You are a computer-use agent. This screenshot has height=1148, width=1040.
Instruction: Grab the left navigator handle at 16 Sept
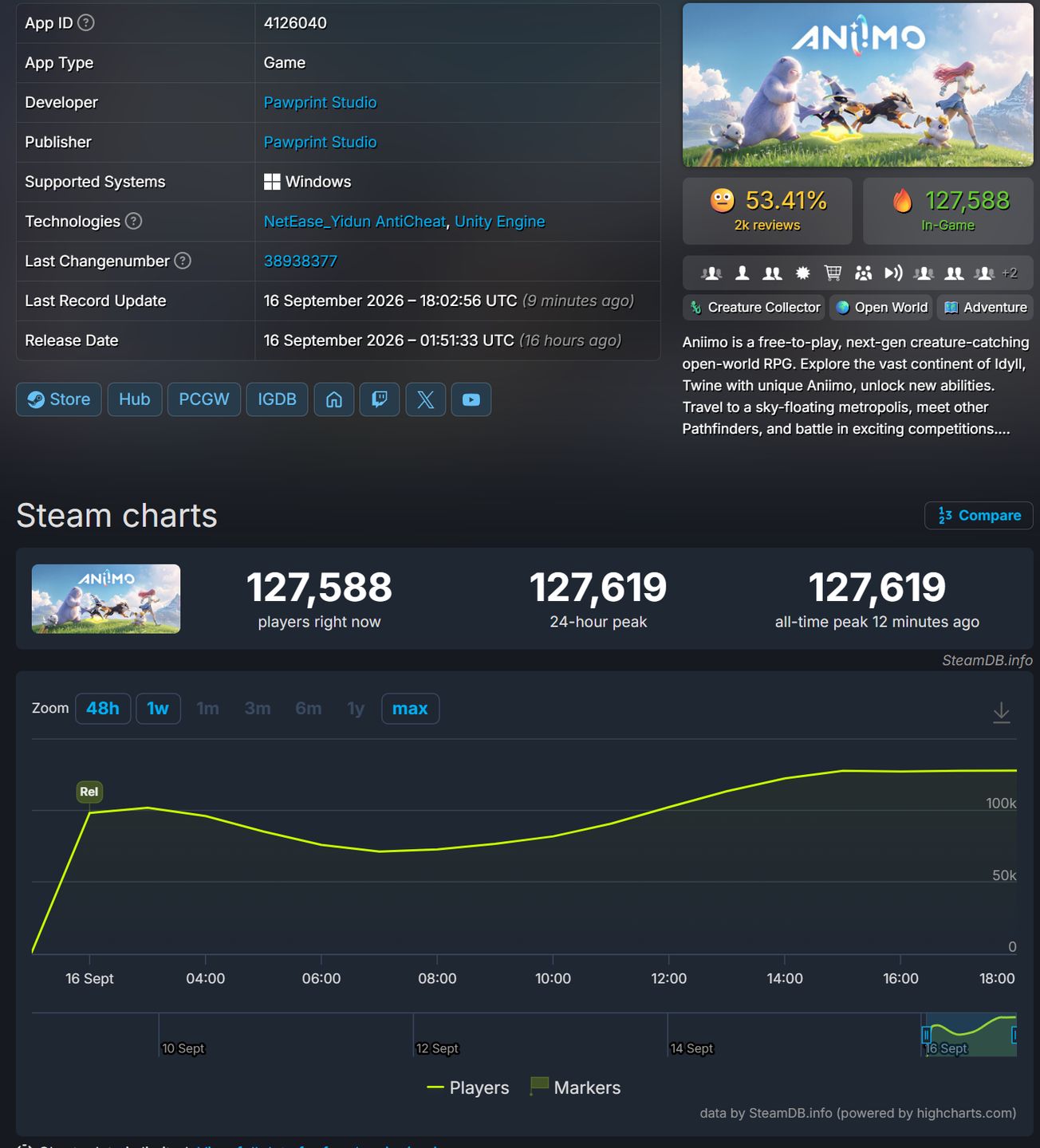coord(926,1035)
